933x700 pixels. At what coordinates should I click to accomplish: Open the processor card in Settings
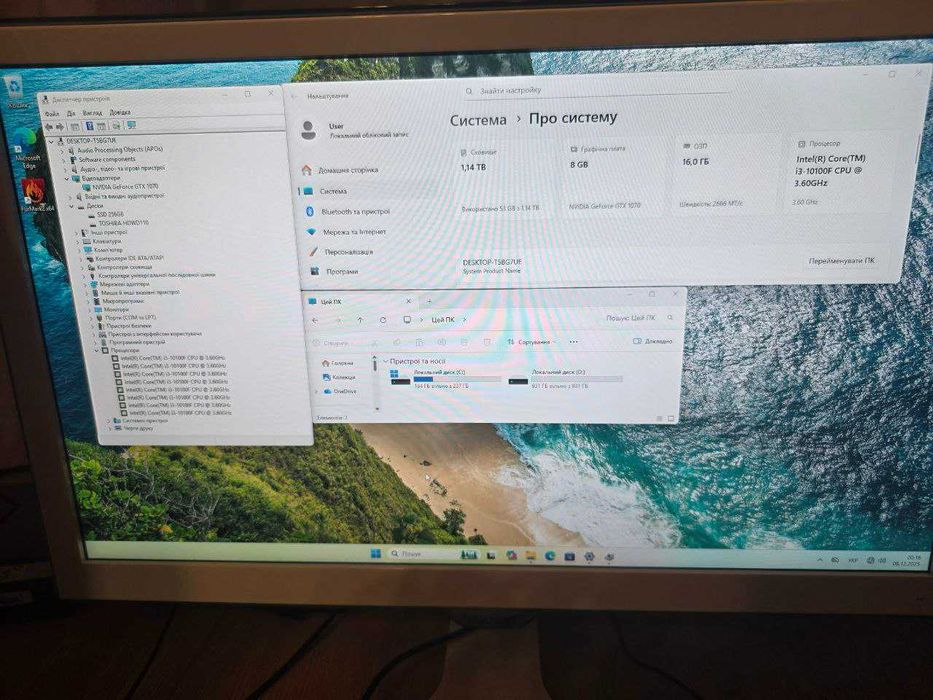pos(839,174)
